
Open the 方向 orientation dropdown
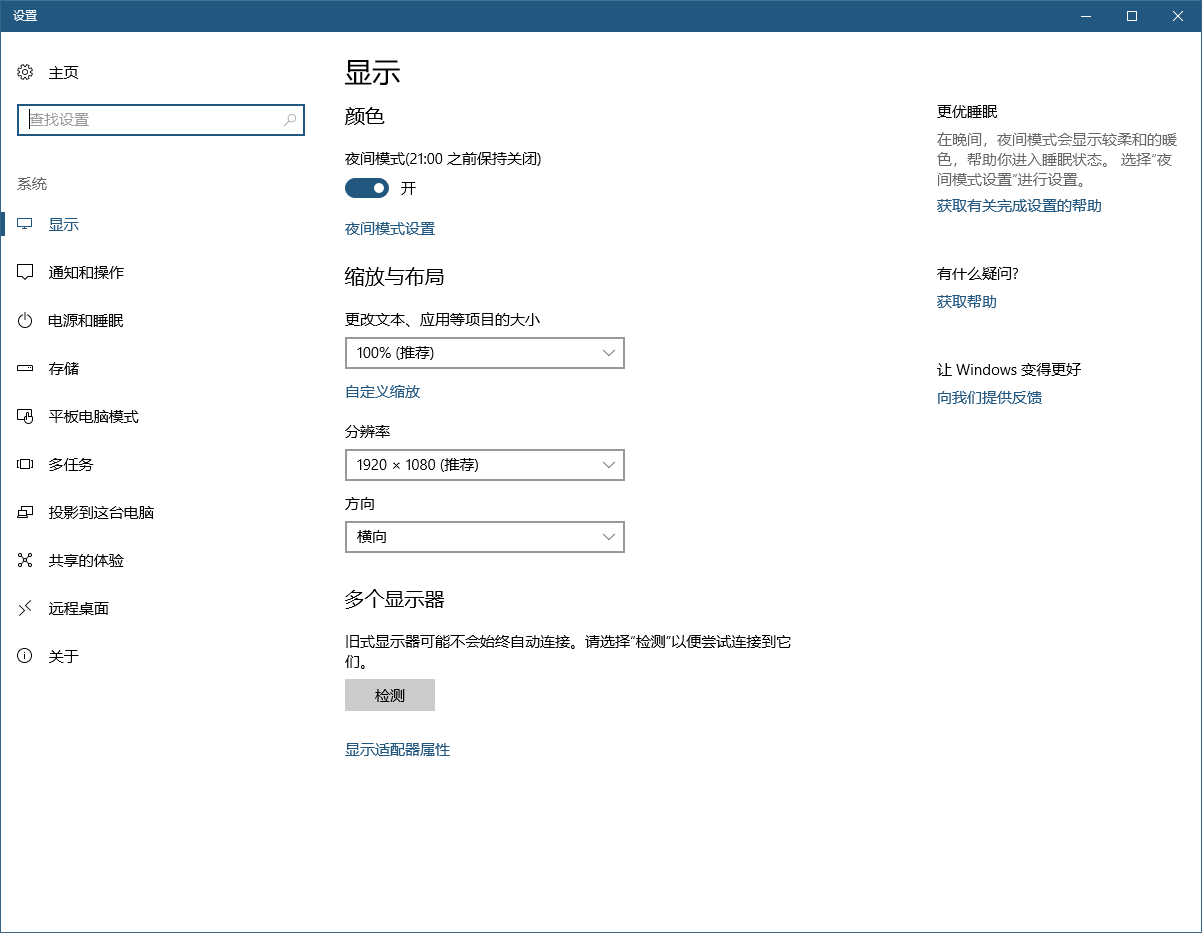(484, 537)
